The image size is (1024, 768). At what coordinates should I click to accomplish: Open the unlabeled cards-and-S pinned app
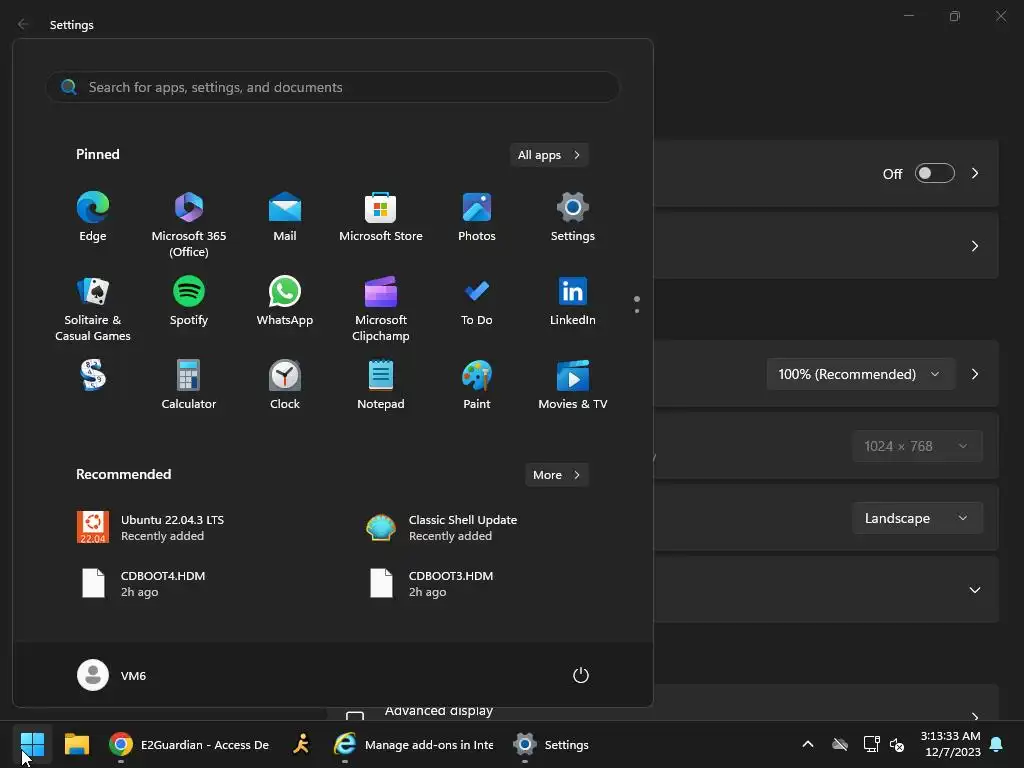(x=93, y=376)
